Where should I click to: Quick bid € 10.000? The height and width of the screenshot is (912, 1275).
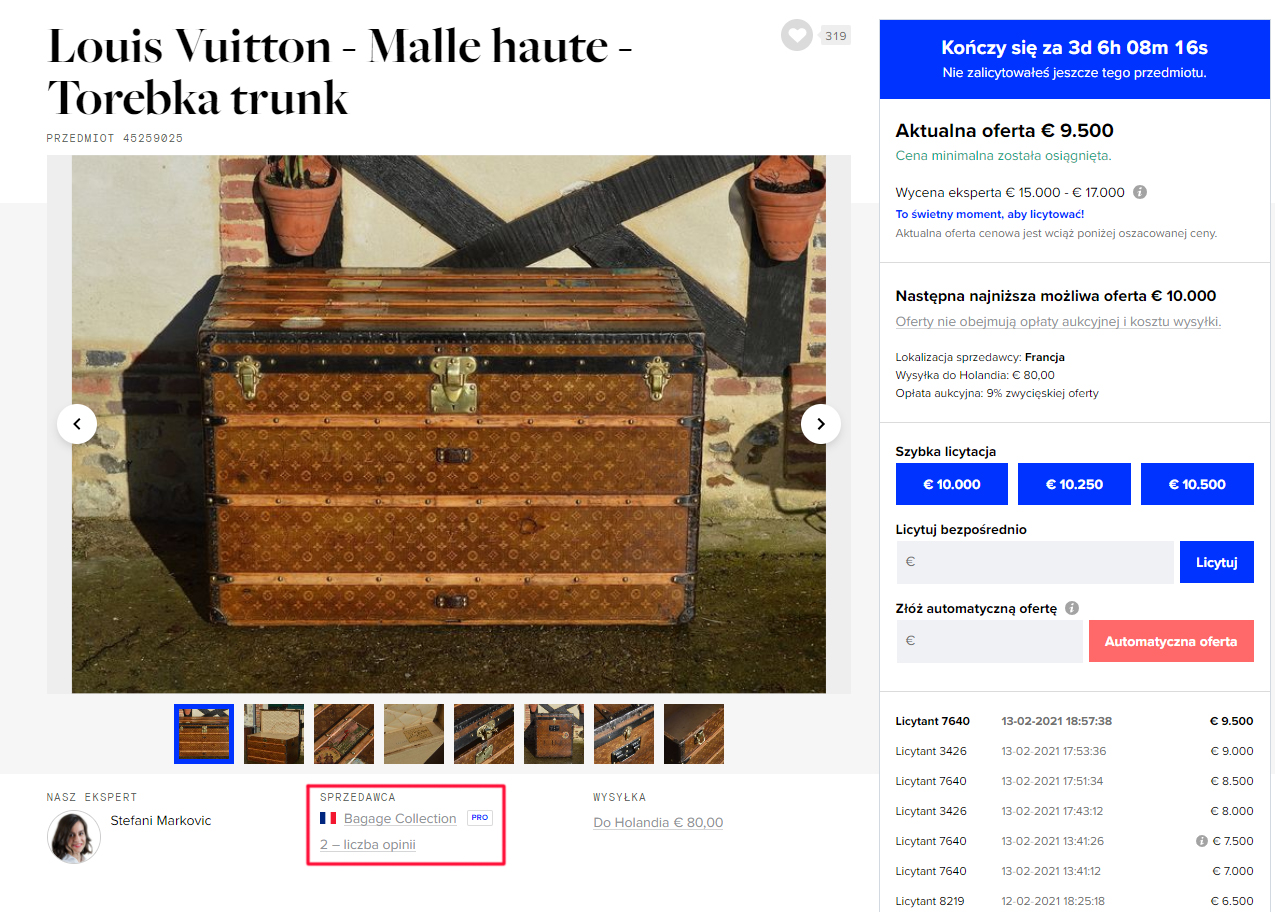pyautogui.click(x=950, y=484)
